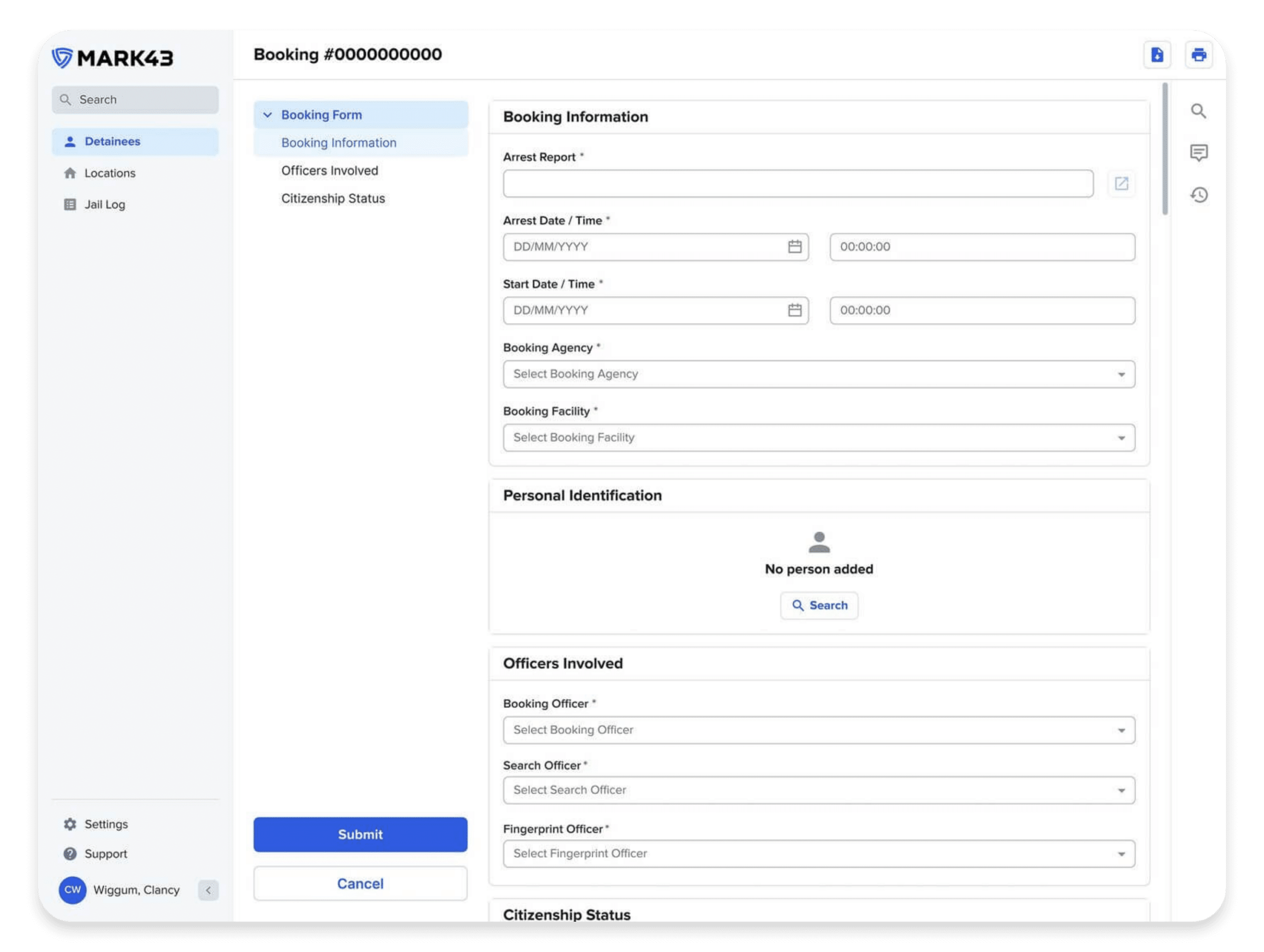Image resolution: width=1264 pixels, height=952 pixels.
Task: Switch to Officers Involved in the form navigation
Action: pyautogui.click(x=330, y=170)
